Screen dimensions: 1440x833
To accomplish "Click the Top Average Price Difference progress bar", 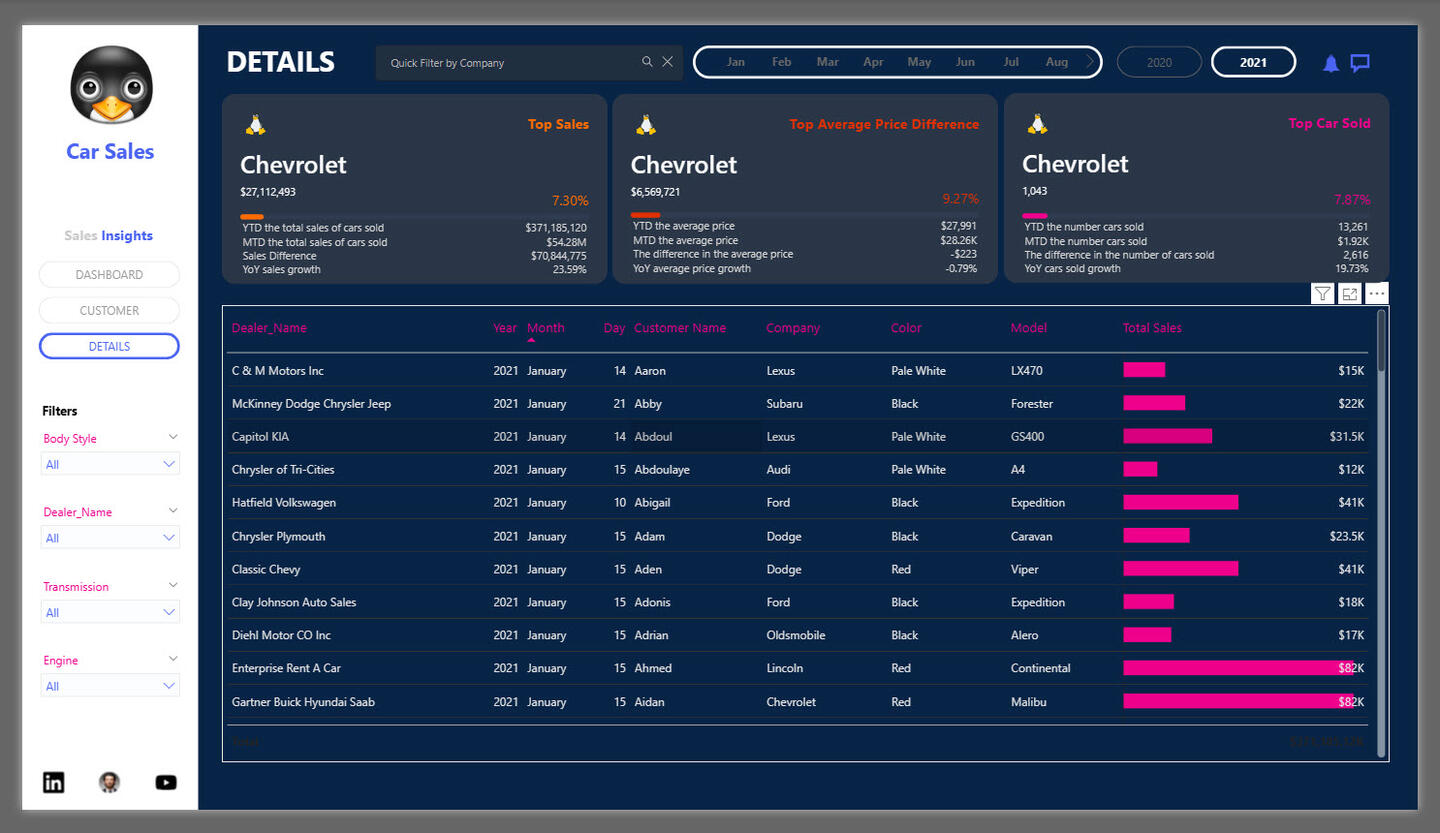I will (x=805, y=215).
